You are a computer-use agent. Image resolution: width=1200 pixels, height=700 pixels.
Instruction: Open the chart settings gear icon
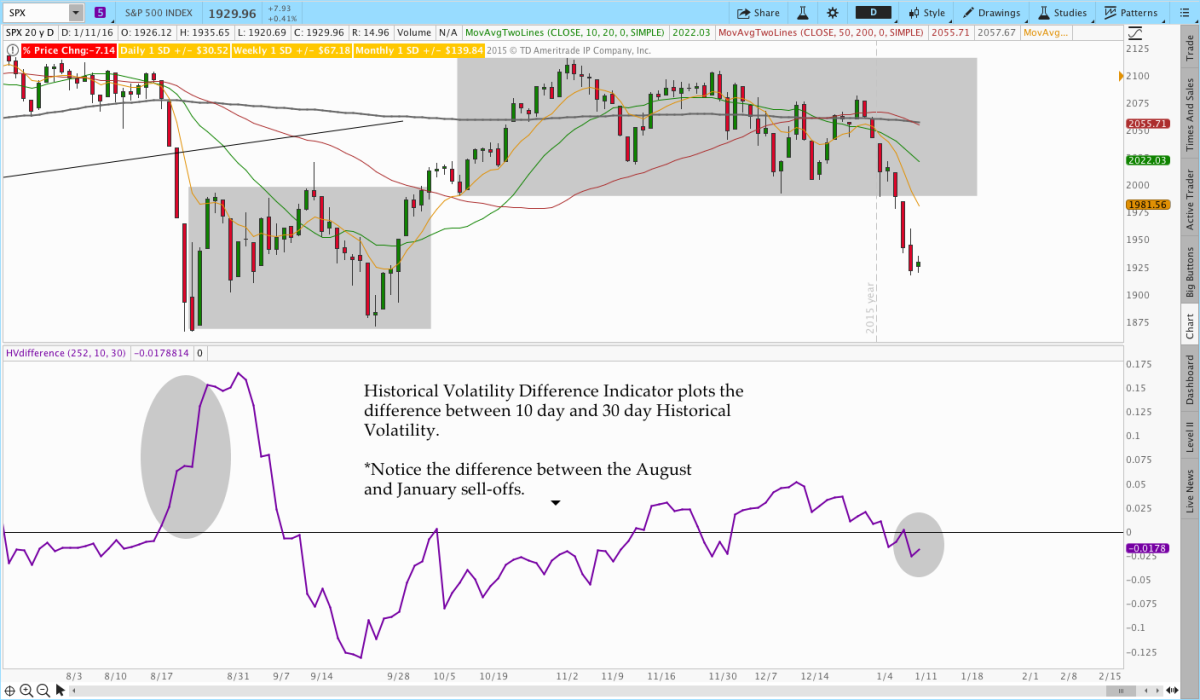tap(833, 13)
